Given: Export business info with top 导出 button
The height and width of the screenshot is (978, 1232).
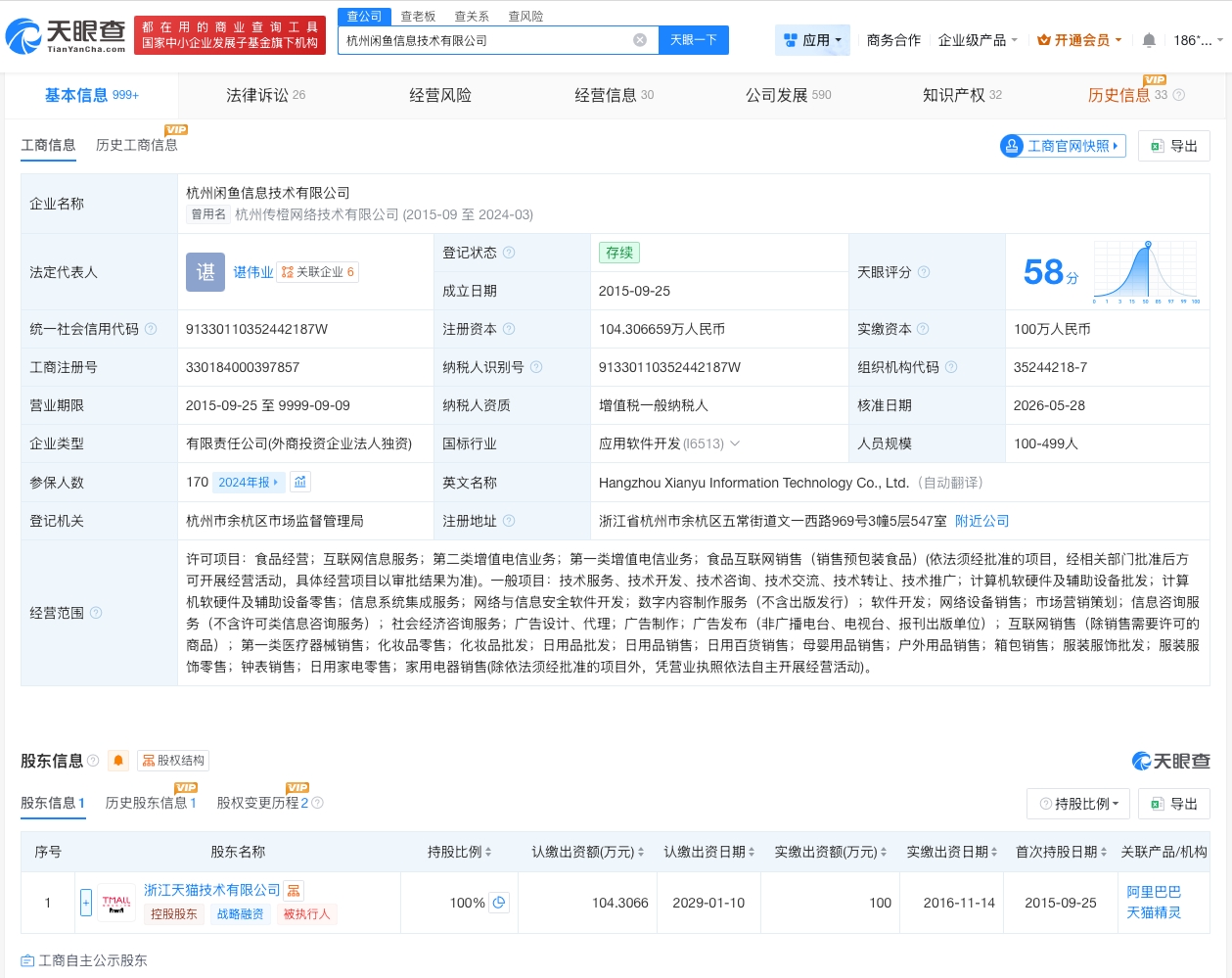Looking at the screenshot, I should [1174, 146].
